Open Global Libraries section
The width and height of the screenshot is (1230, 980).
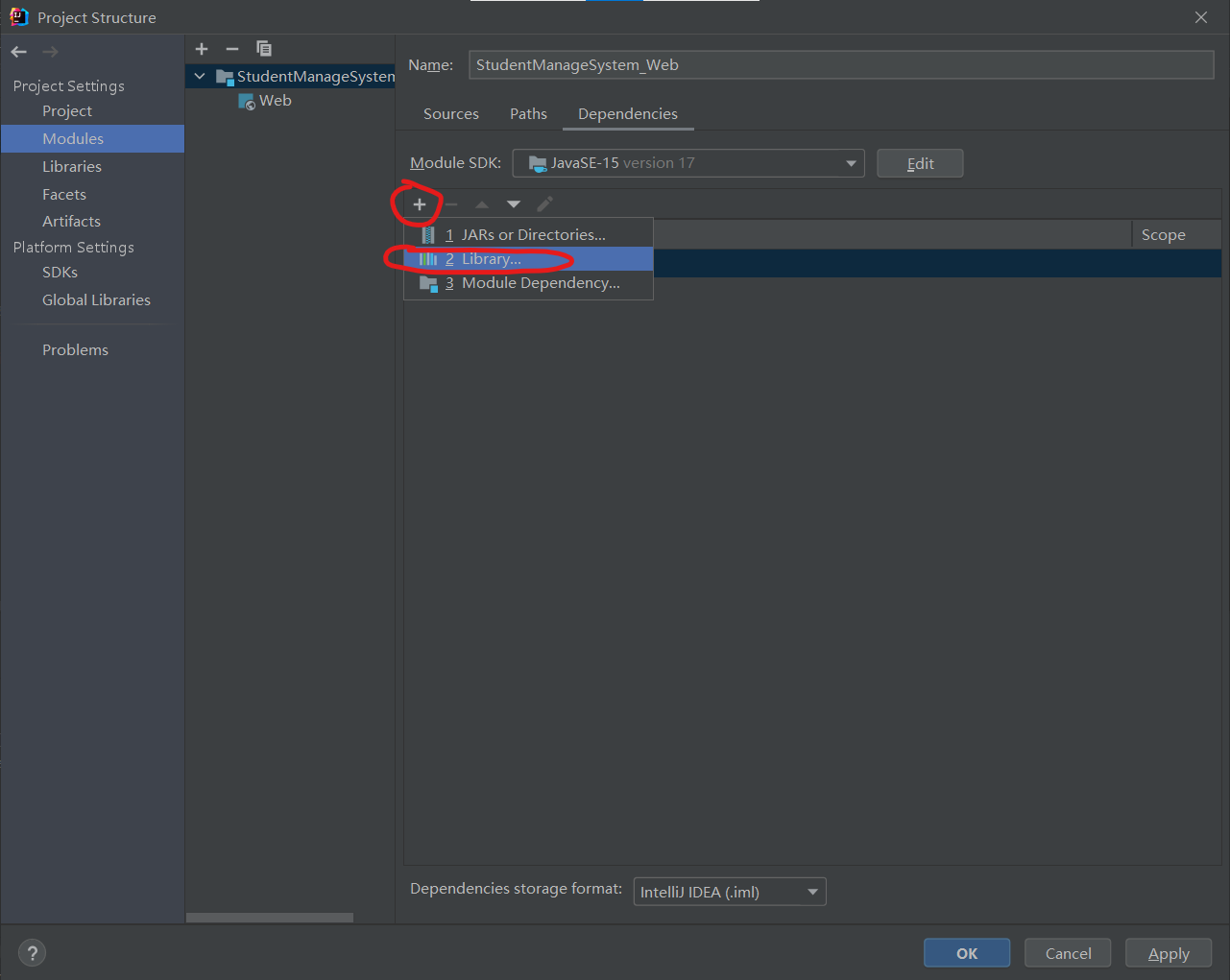92,300
